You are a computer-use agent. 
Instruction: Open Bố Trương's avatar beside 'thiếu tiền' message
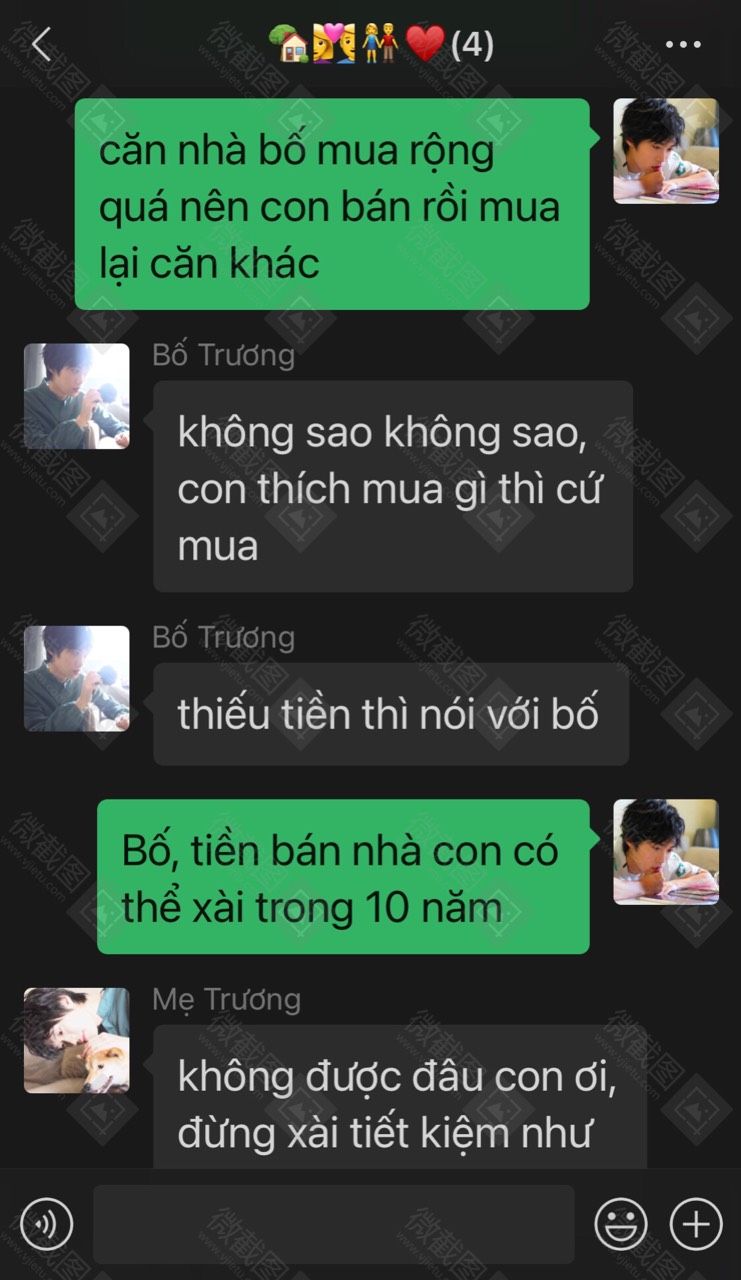pos(76,678)
